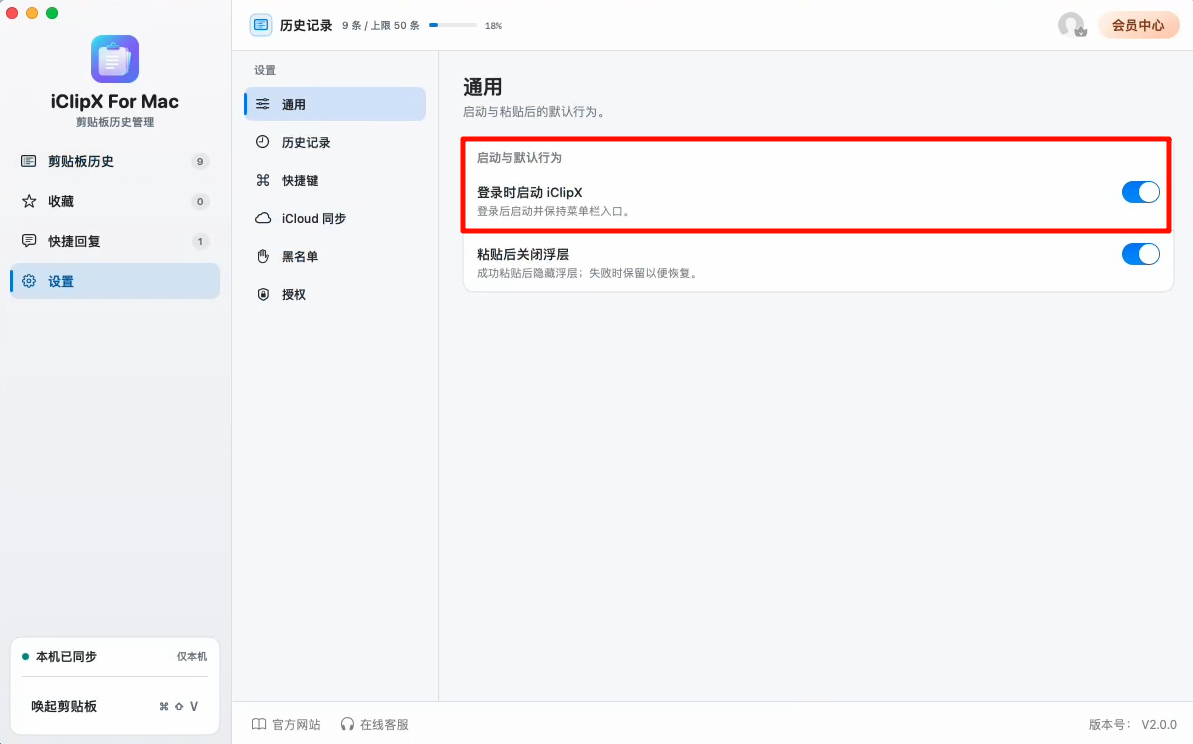Open 快捷回复 section
The width and height of the screenshot is (1193, 744).
point(115,241)
